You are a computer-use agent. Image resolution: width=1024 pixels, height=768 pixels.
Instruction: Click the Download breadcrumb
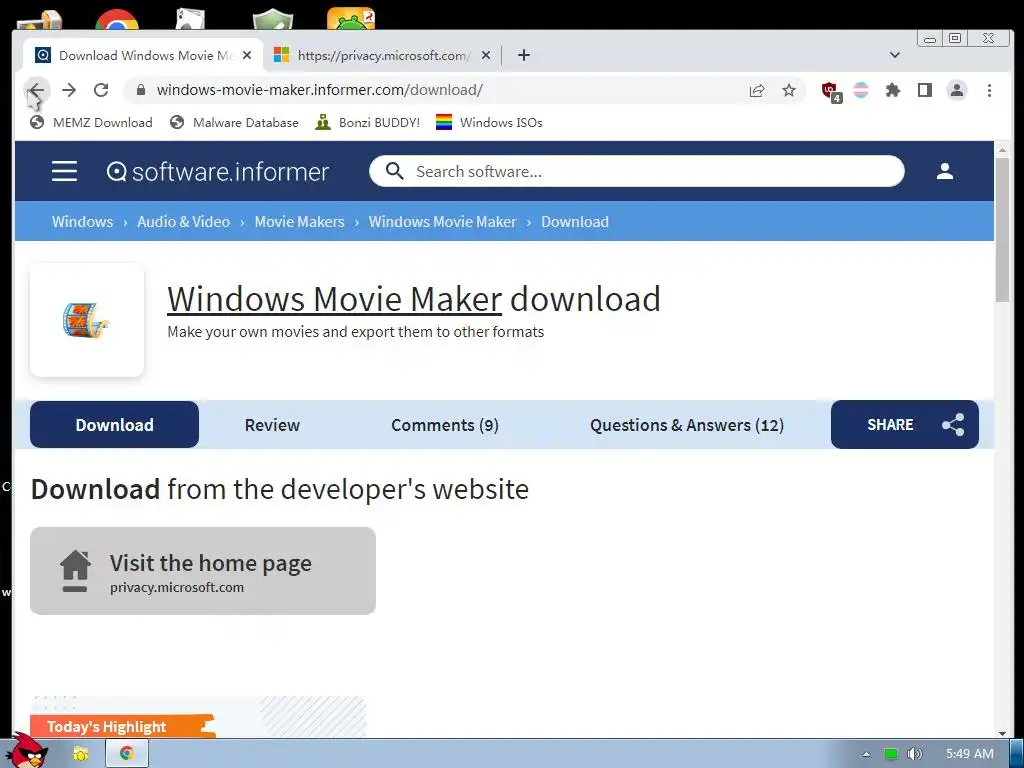(x=575, y=221)
